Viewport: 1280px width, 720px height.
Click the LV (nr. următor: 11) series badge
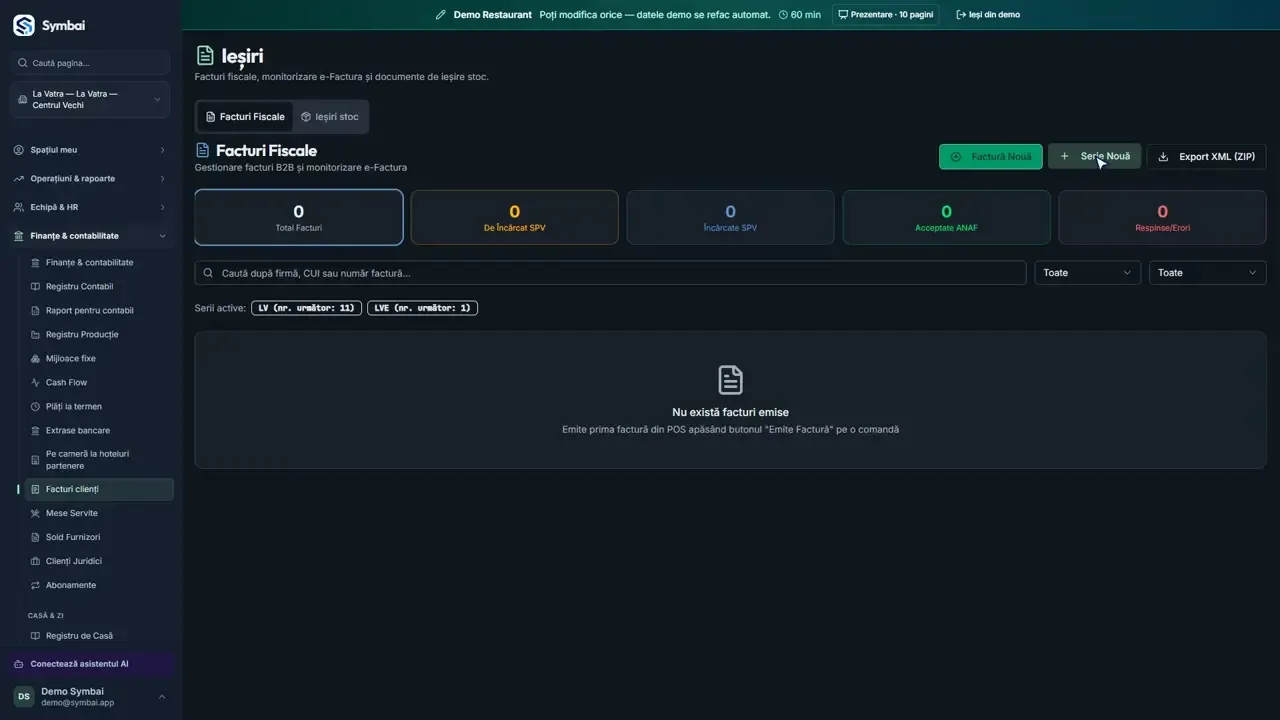[306, 308]
